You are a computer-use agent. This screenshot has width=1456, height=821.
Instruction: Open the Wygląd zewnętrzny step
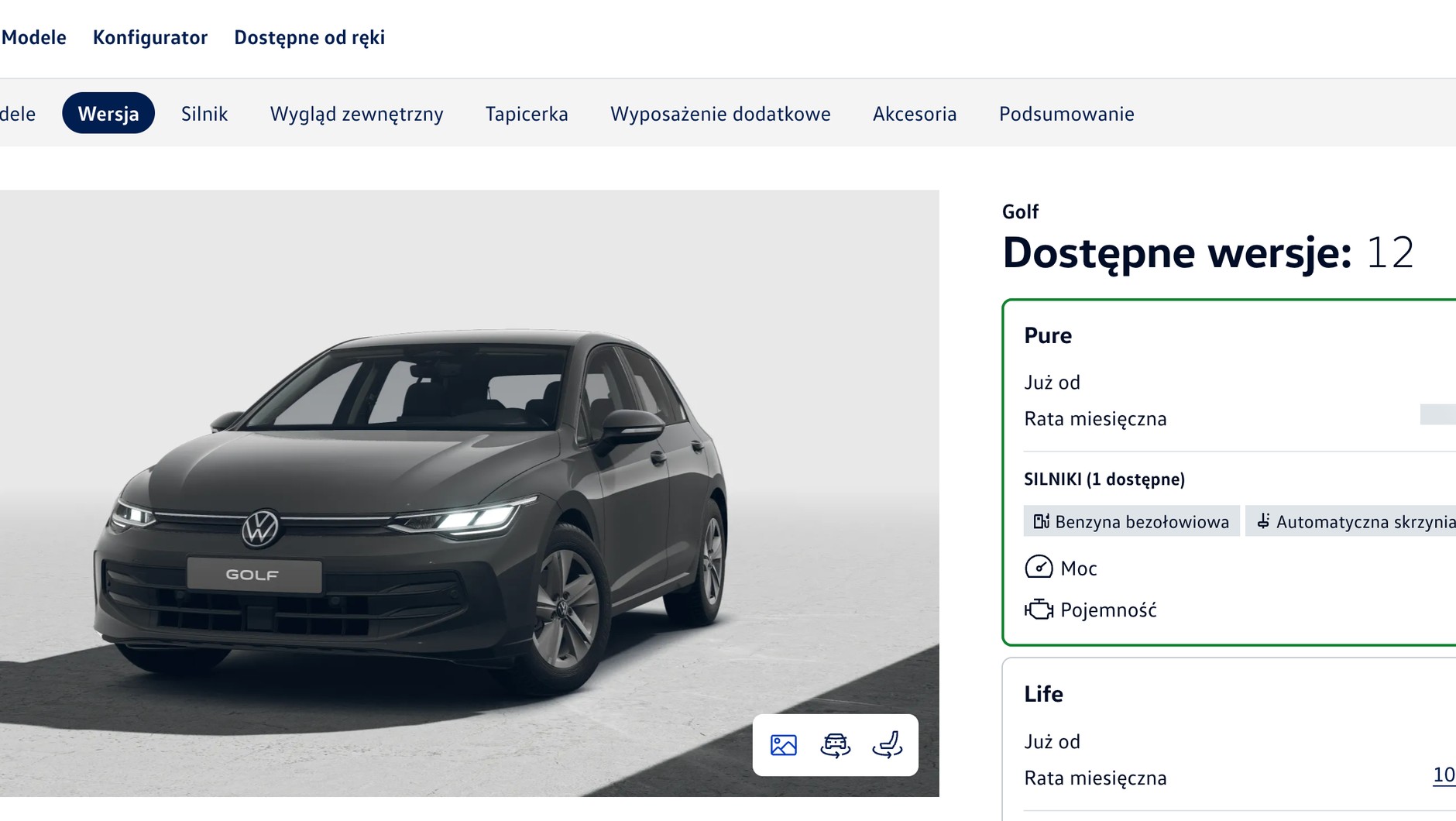click(356, 114)
